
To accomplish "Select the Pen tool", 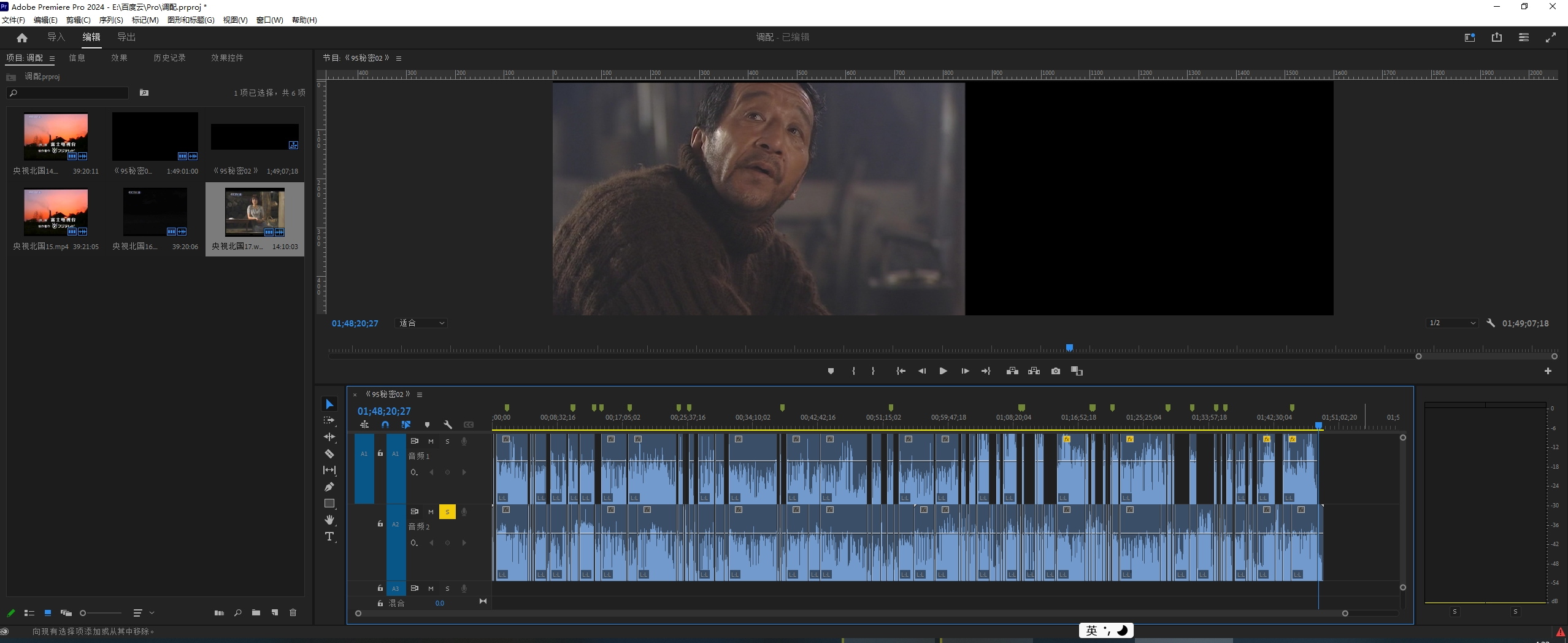I will [329, 487].
